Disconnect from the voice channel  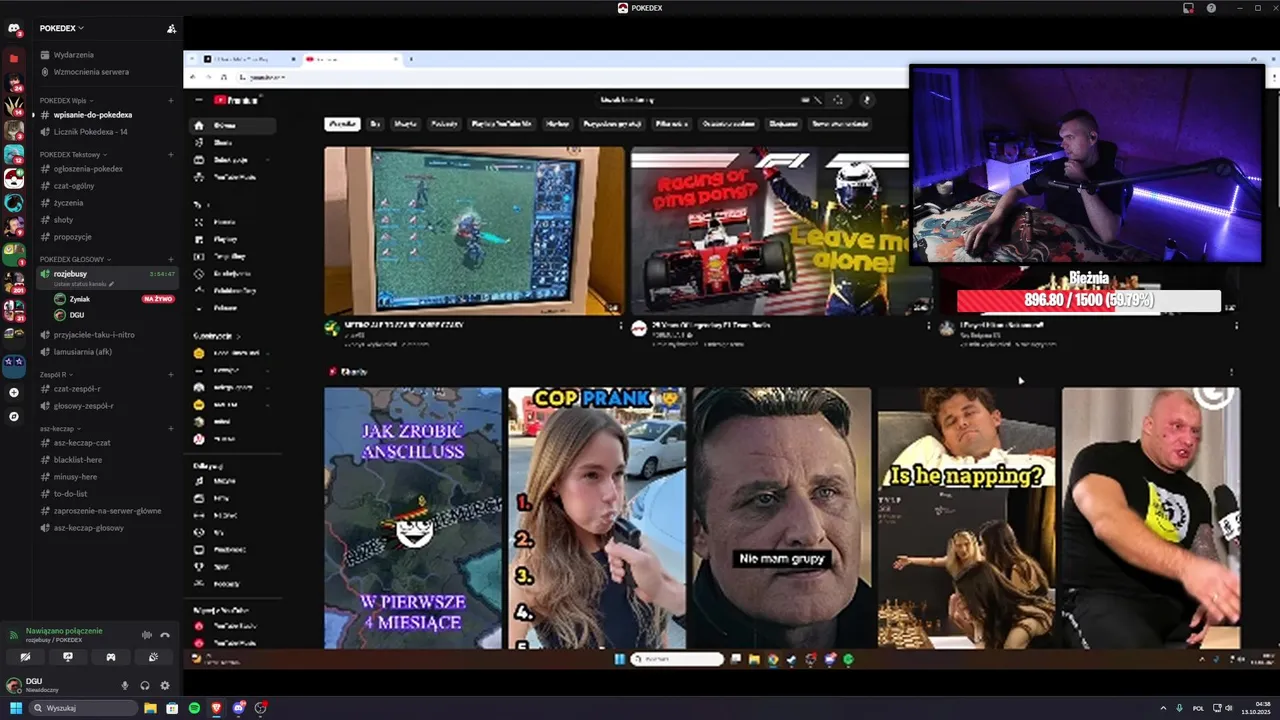tap(165, 635)
